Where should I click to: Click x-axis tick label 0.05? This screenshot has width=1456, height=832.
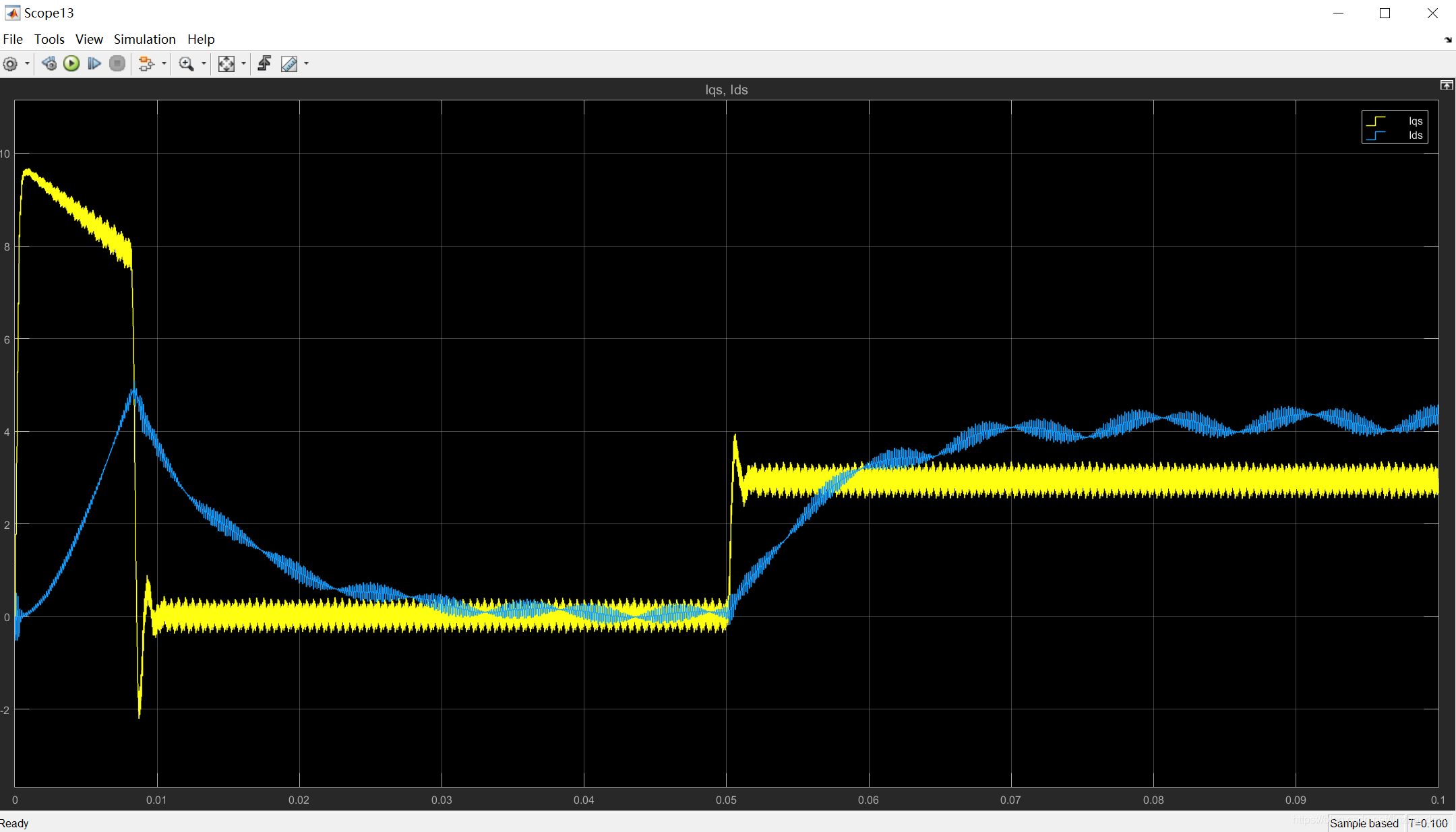coord(726,800)
